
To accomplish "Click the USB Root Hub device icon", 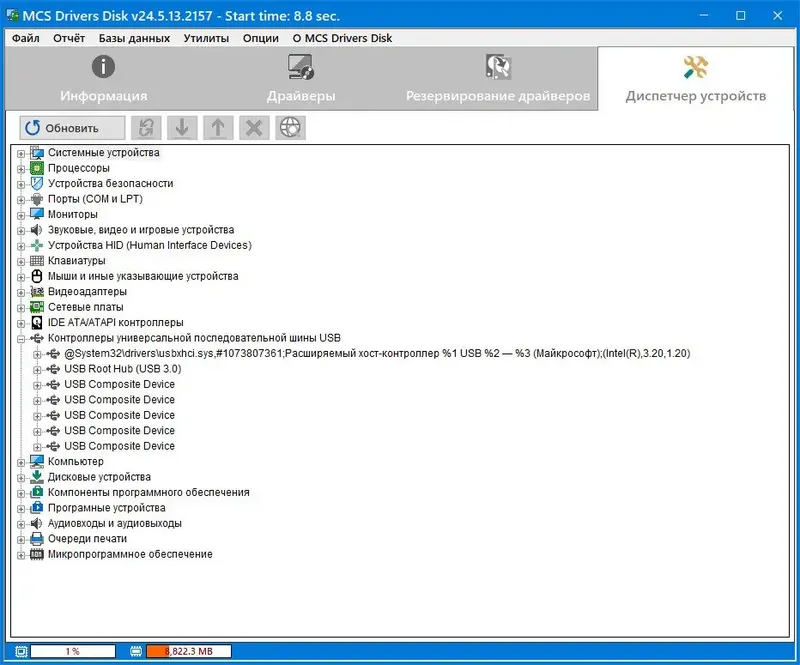I will (53, 369).
